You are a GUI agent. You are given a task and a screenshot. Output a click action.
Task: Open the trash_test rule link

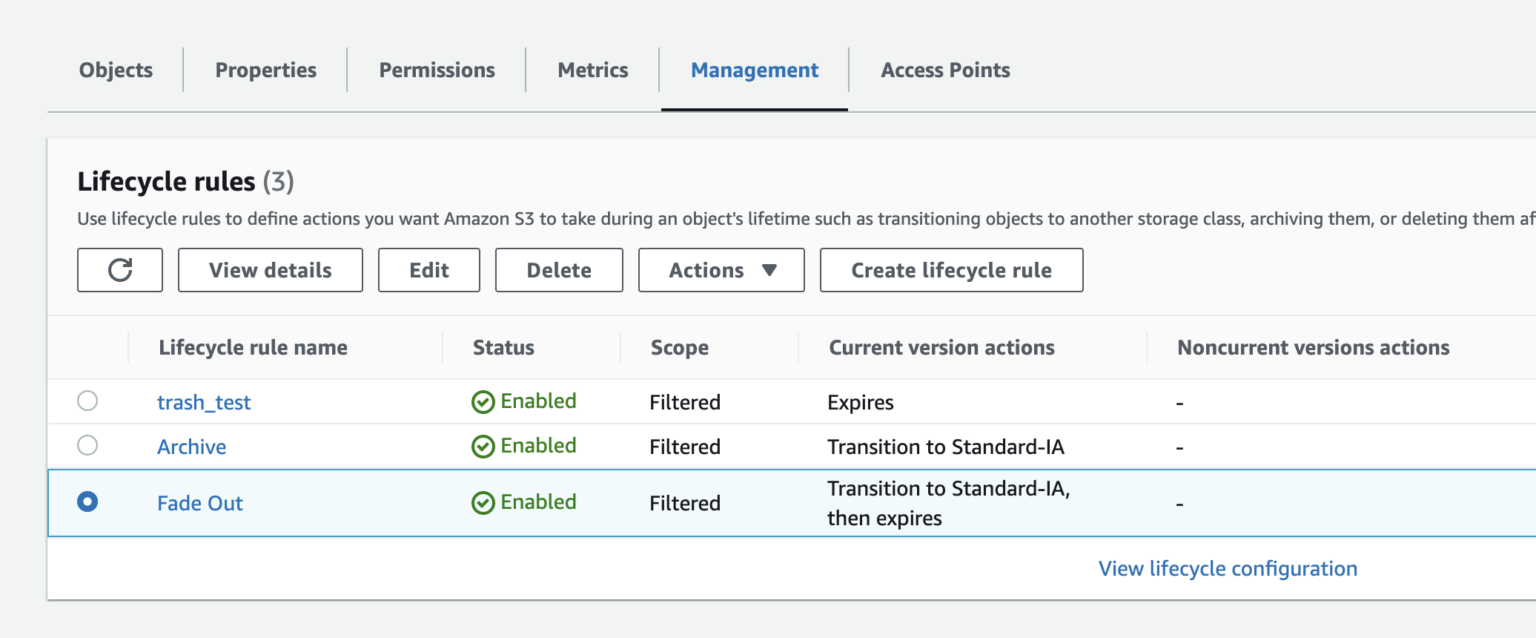pos(204,403)
